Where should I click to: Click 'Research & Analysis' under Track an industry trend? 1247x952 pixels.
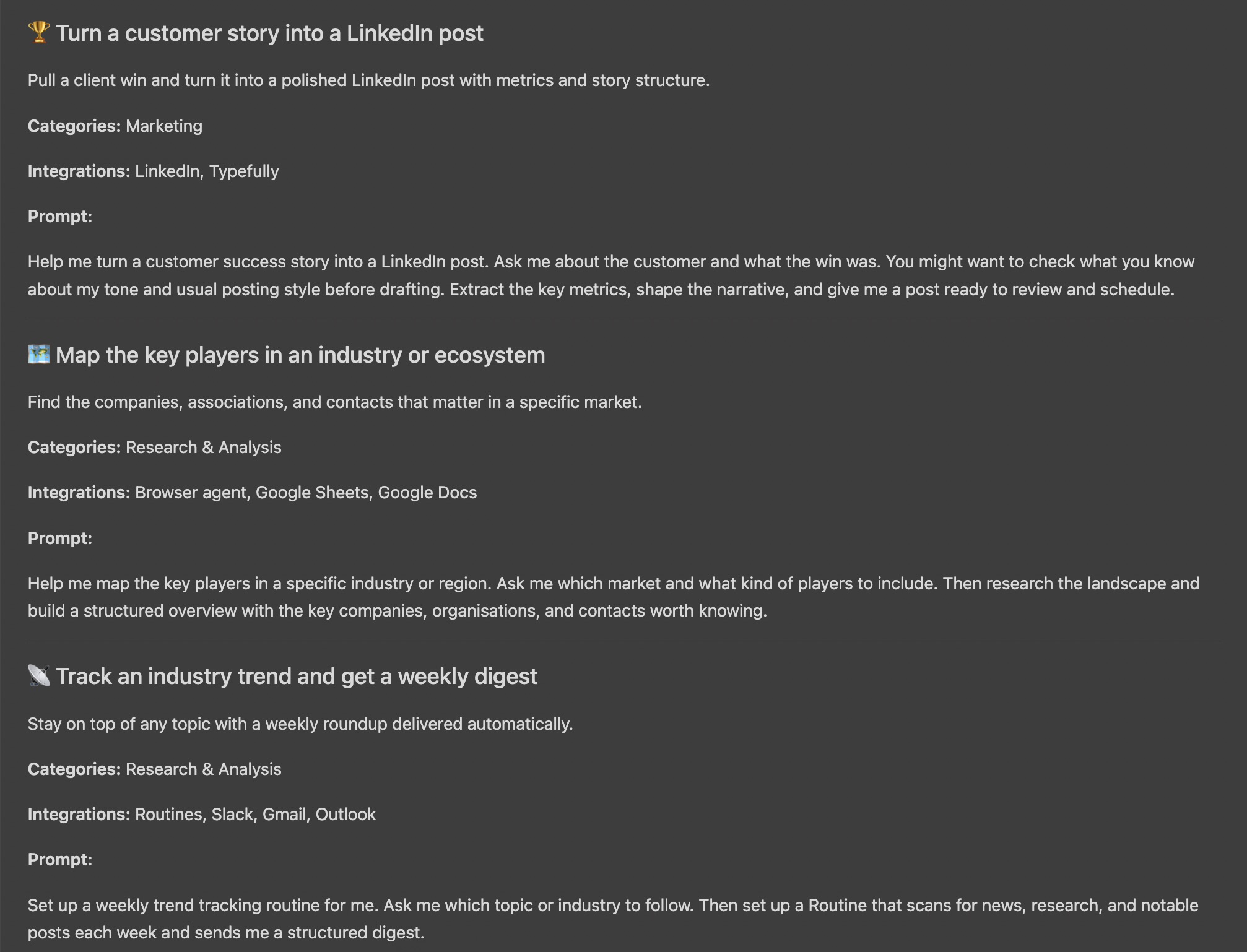pos(203,769)
